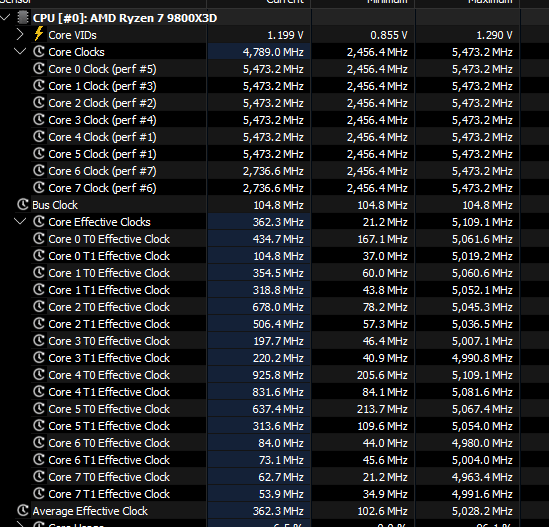Select the Core 6 Clock (perf #7) label
Viewport: 549px width, 527px height.
[x=102, y=171]
